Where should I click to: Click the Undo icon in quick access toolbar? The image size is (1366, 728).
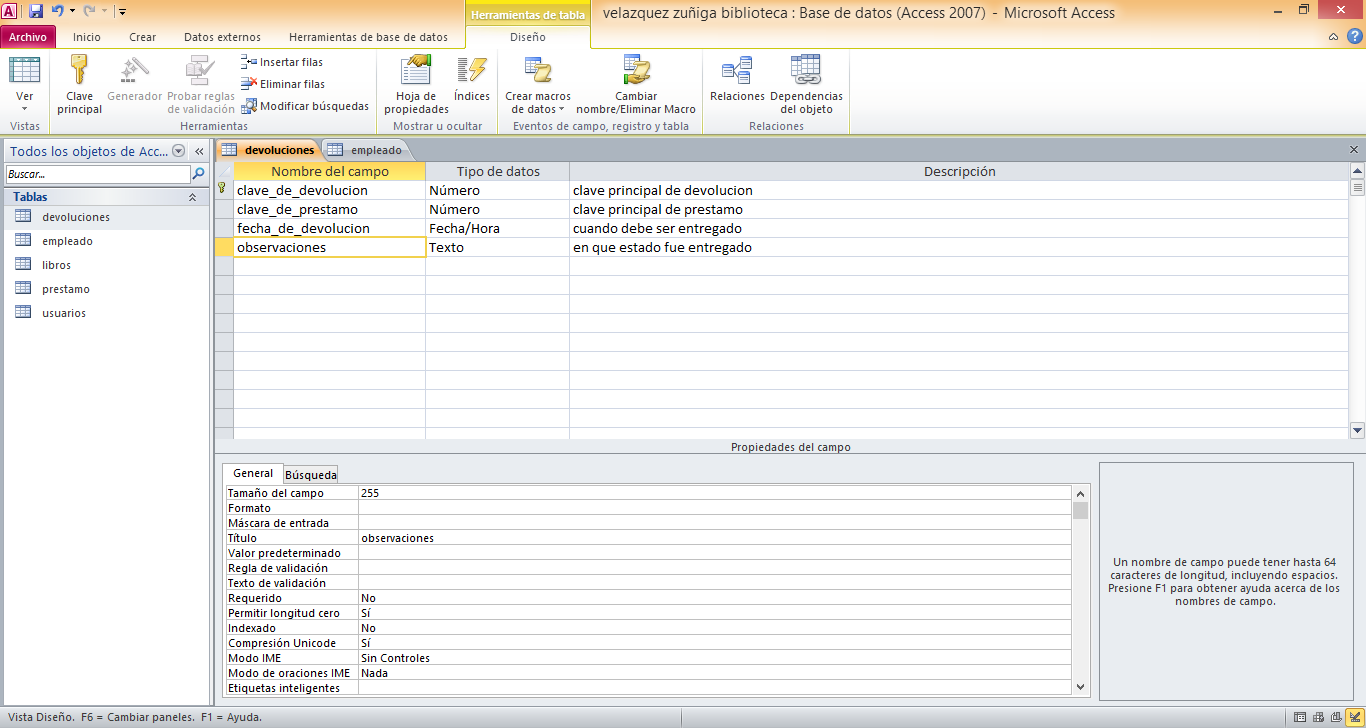[x=57, y=11]
